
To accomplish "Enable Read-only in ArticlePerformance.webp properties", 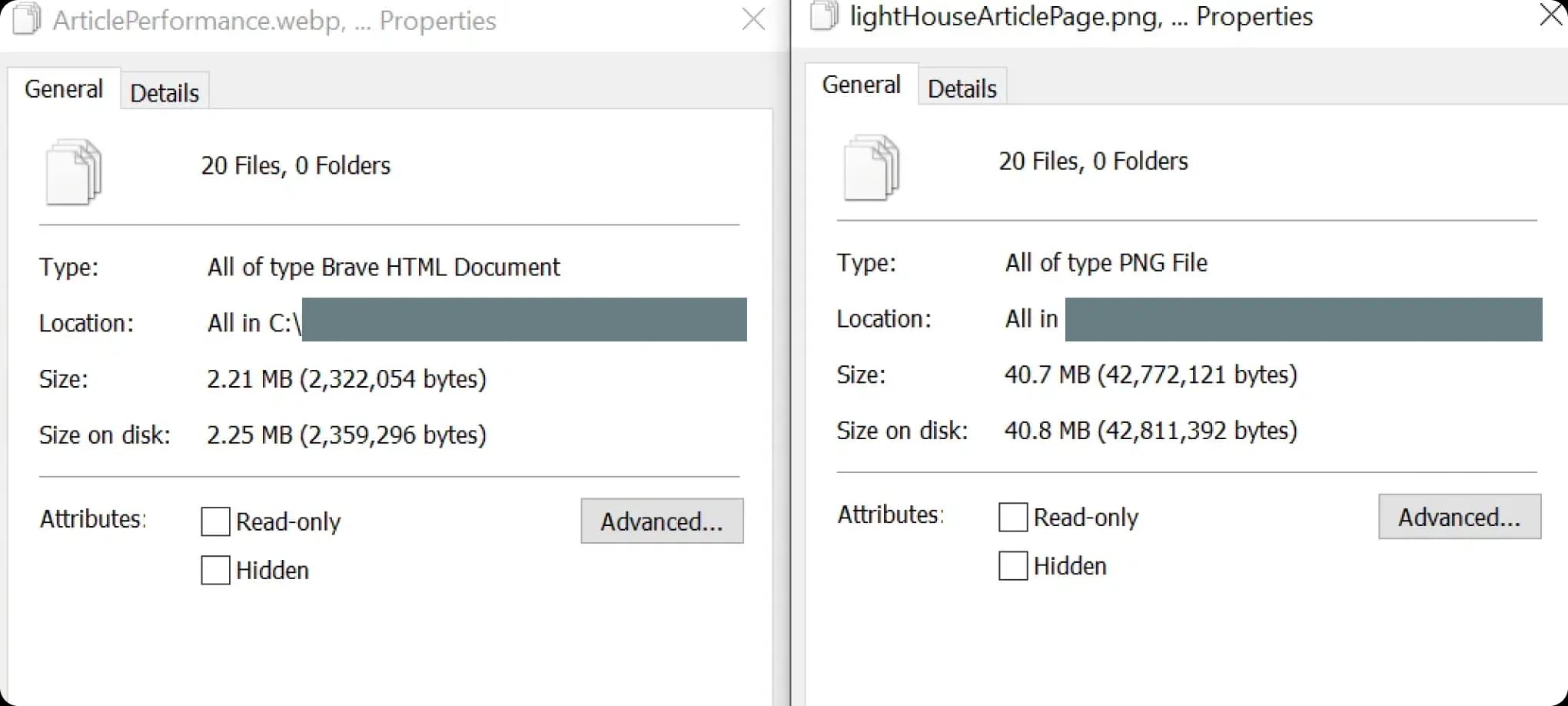I will point(215,521).
